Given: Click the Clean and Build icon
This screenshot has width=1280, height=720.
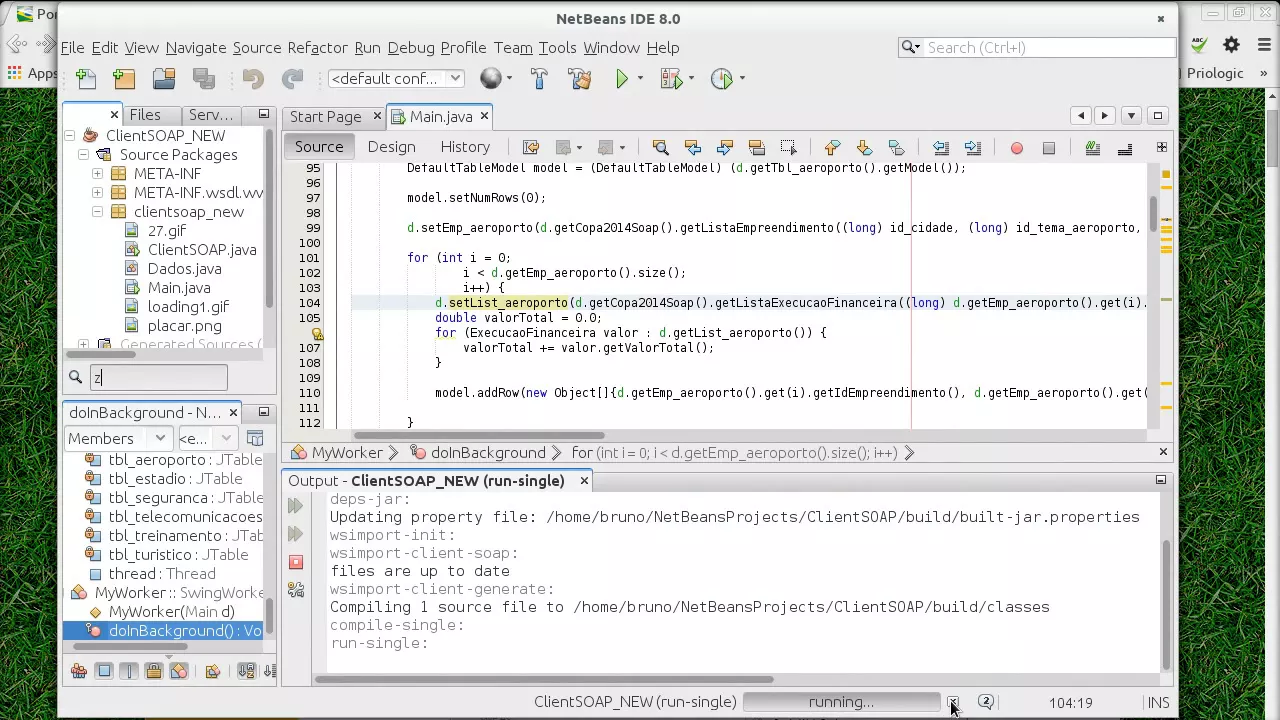Looking at the screenshot, I should (579, 78).
